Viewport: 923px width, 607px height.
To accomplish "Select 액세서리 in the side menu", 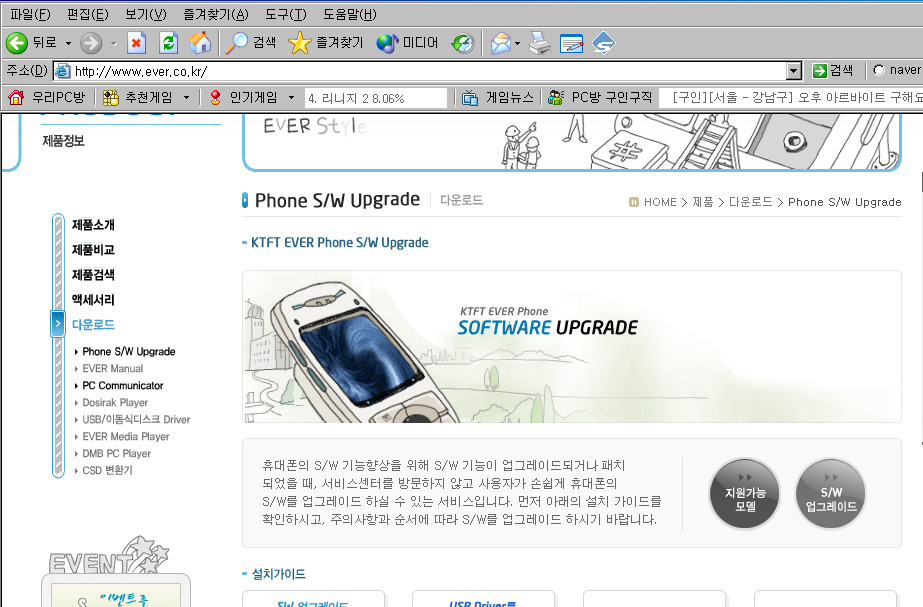I will coord(93,300).
